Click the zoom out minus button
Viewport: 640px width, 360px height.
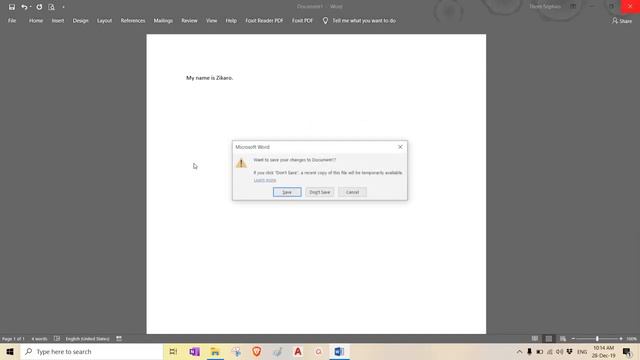coord(573,338)
